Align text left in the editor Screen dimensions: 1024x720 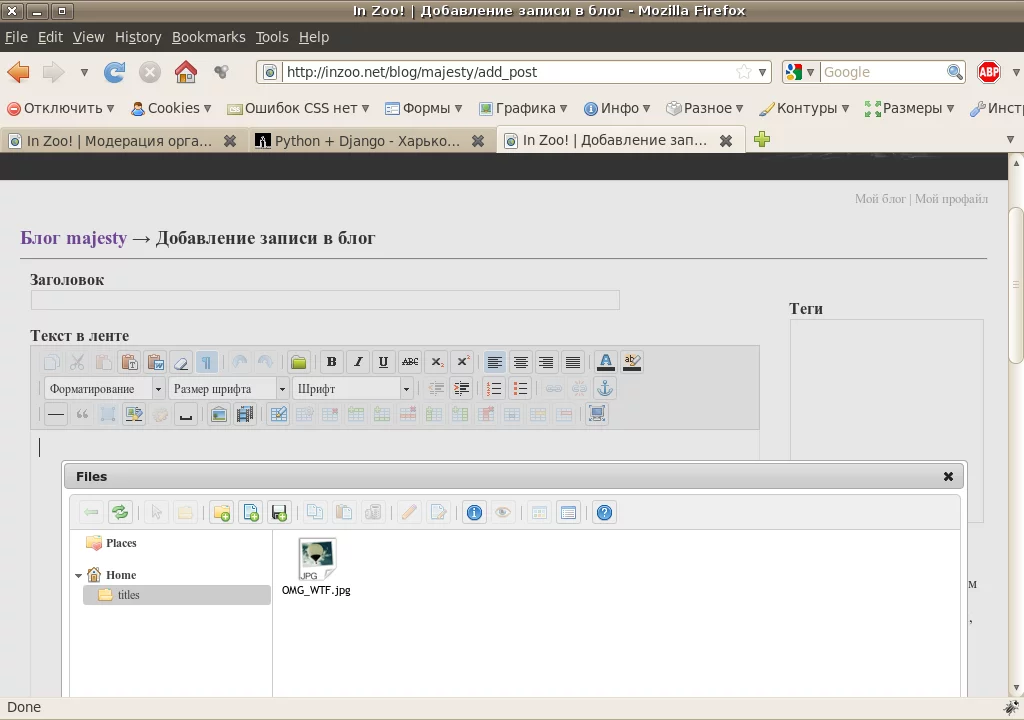494,362
